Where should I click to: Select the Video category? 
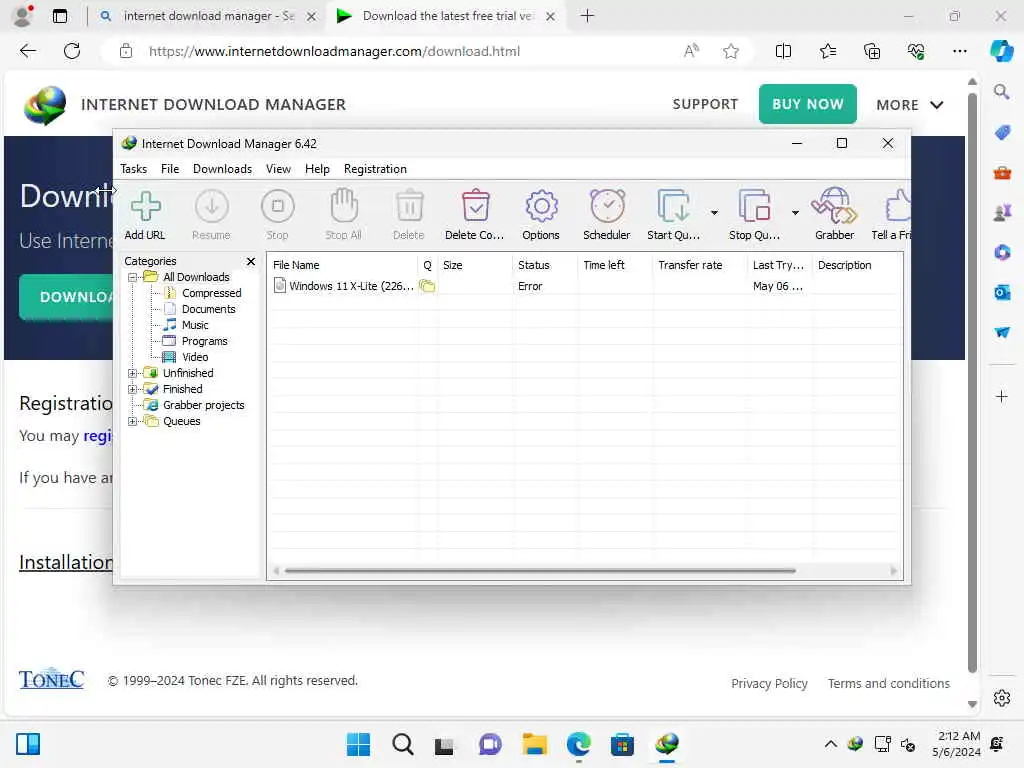point(195,357)
